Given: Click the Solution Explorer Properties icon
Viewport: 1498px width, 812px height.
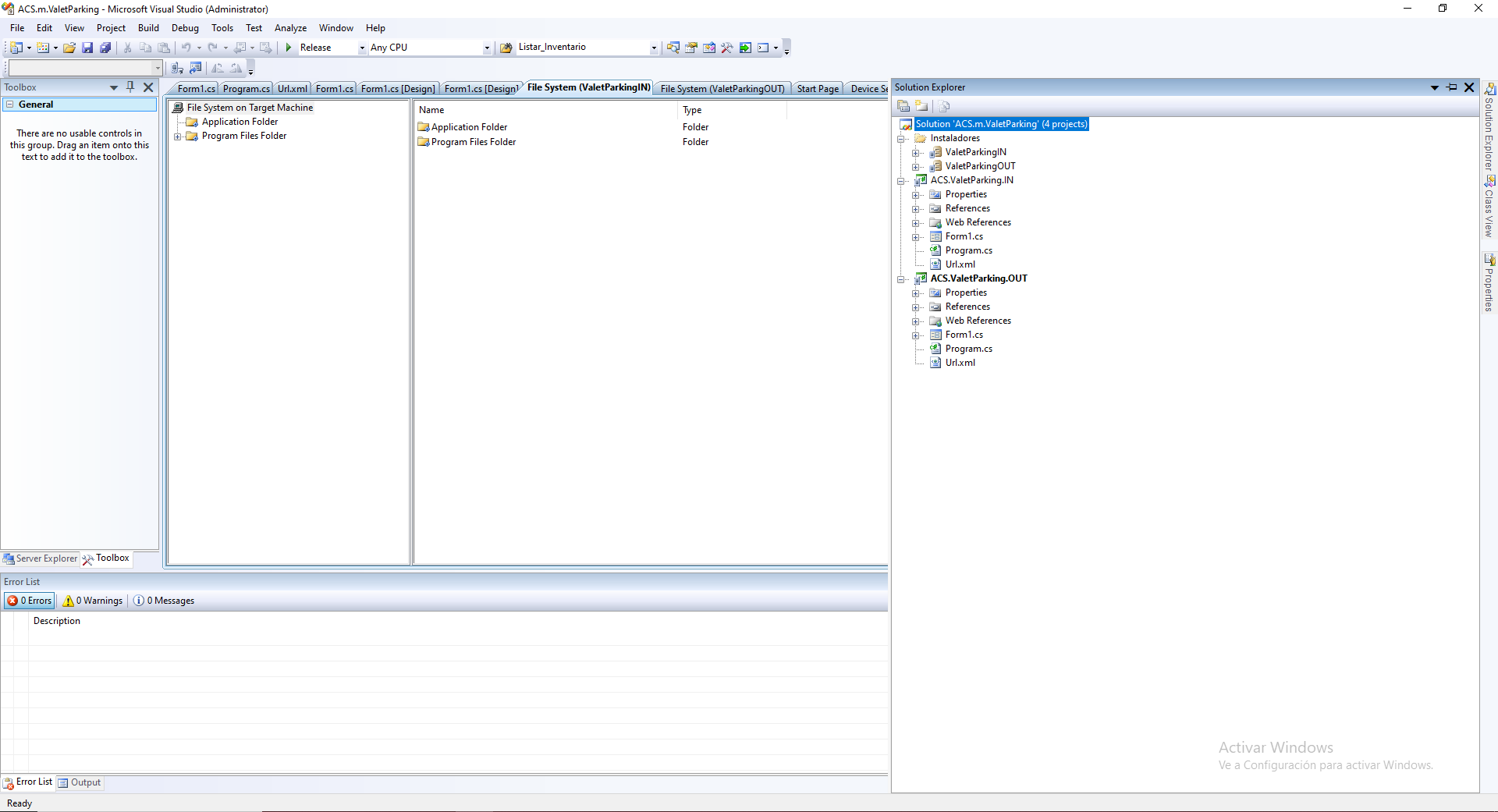Looking at the screenshot, I should pos(903,106).
